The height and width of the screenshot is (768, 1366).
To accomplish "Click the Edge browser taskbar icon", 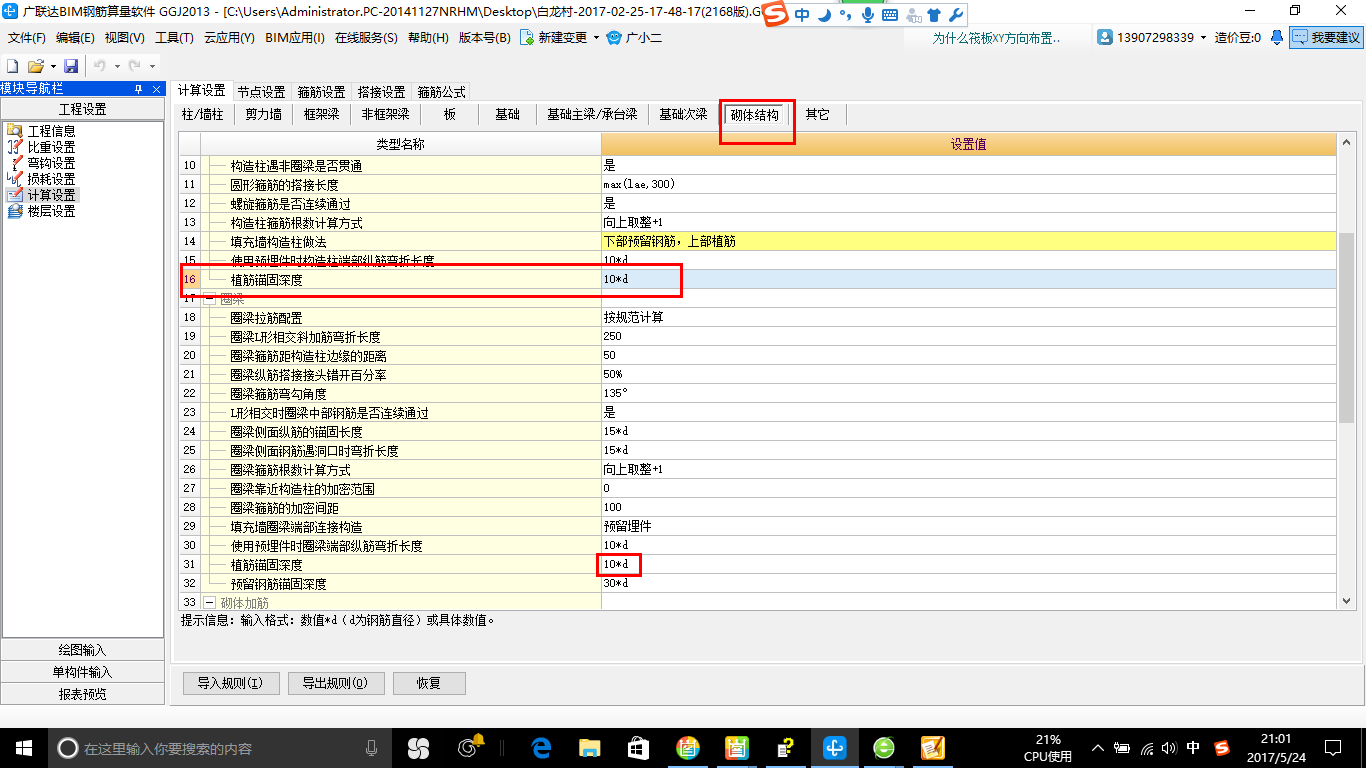I will click(x=542, y=747).
